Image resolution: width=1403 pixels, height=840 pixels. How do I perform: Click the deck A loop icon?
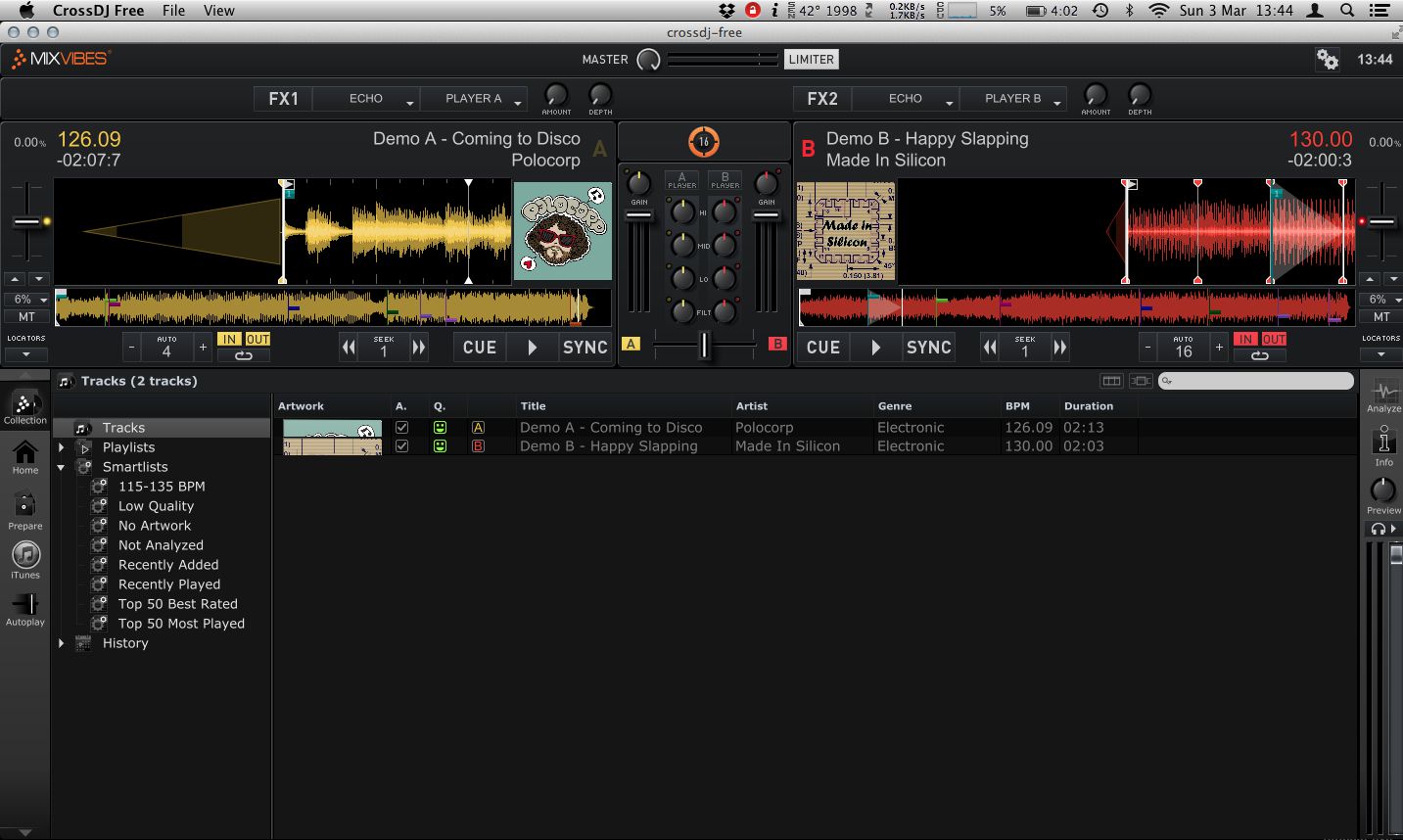[244, 355]
